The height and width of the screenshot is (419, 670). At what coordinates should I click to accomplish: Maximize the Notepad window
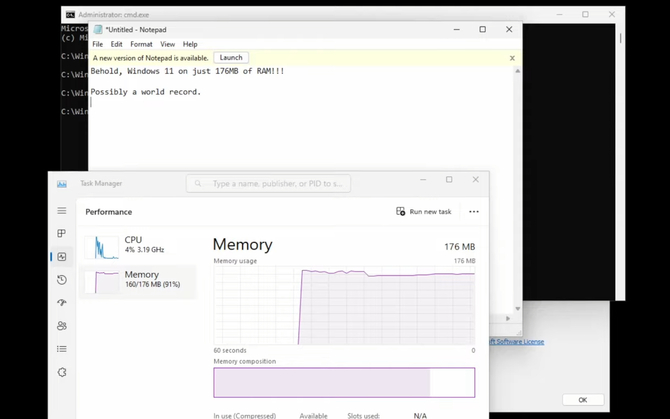point(482,29)
